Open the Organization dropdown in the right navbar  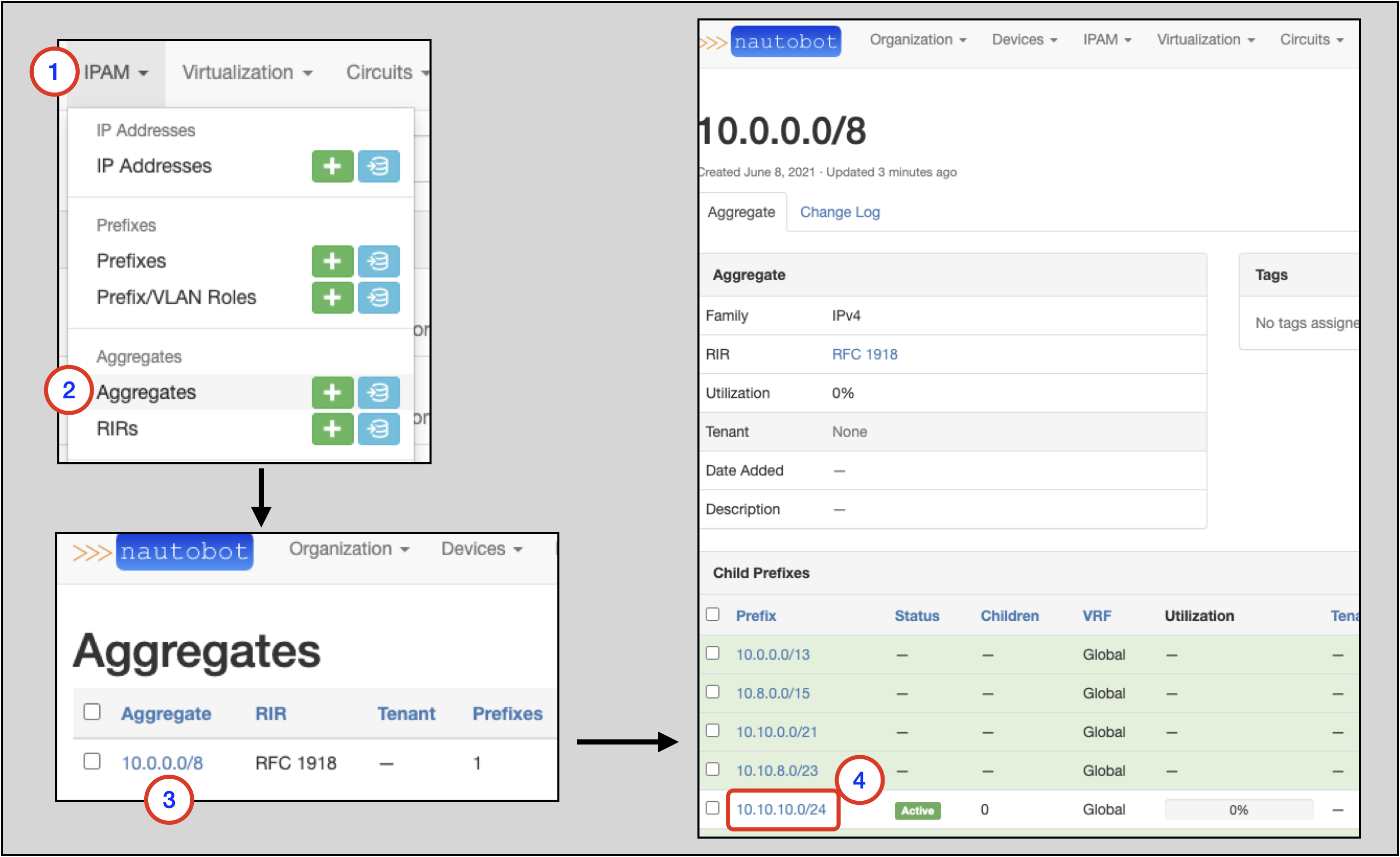click(x=917, y=40)
